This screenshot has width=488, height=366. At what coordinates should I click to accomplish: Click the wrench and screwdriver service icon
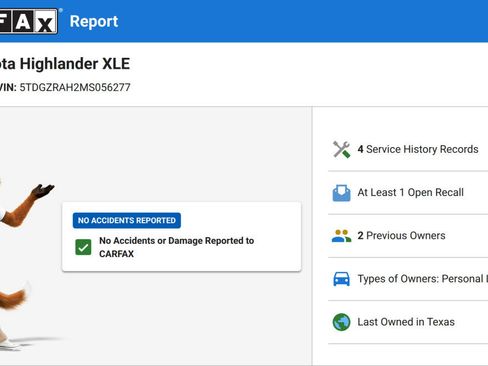pyautogui.click(x=341, y=149)
